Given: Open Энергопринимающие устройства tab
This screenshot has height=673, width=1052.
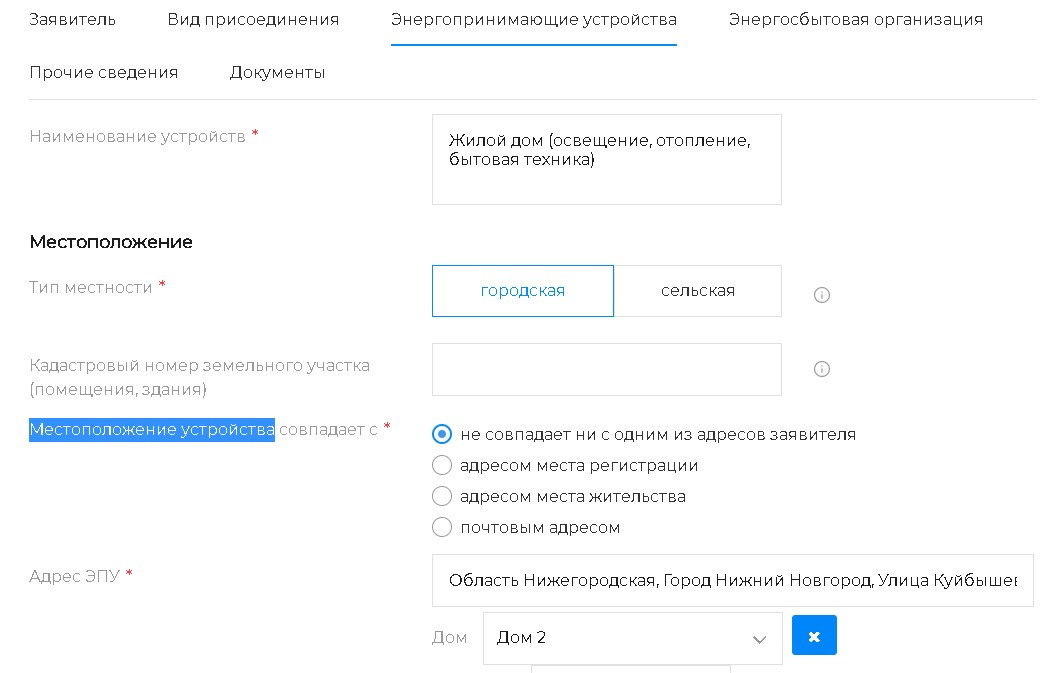Looking at the screenshot, I should pyautogui.click(x=533, y=20).
